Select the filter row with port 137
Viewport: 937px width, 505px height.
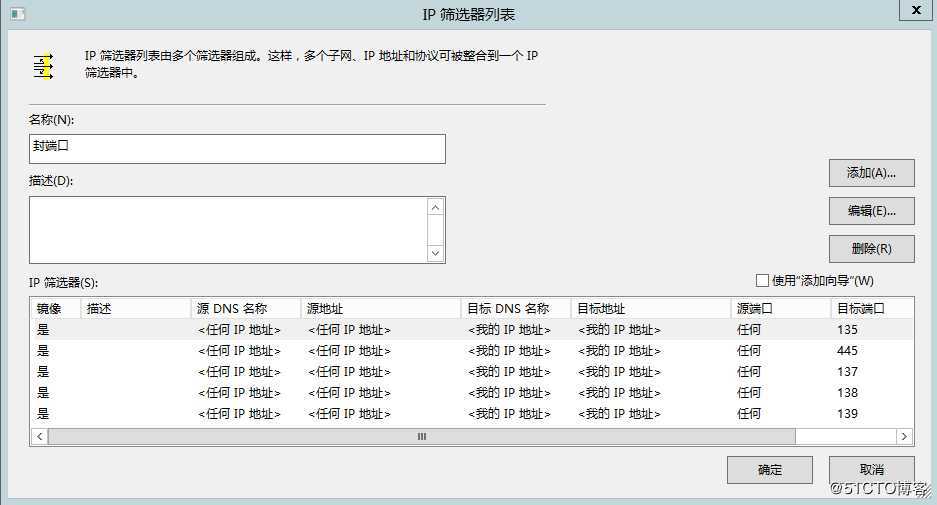pos(471,372)
